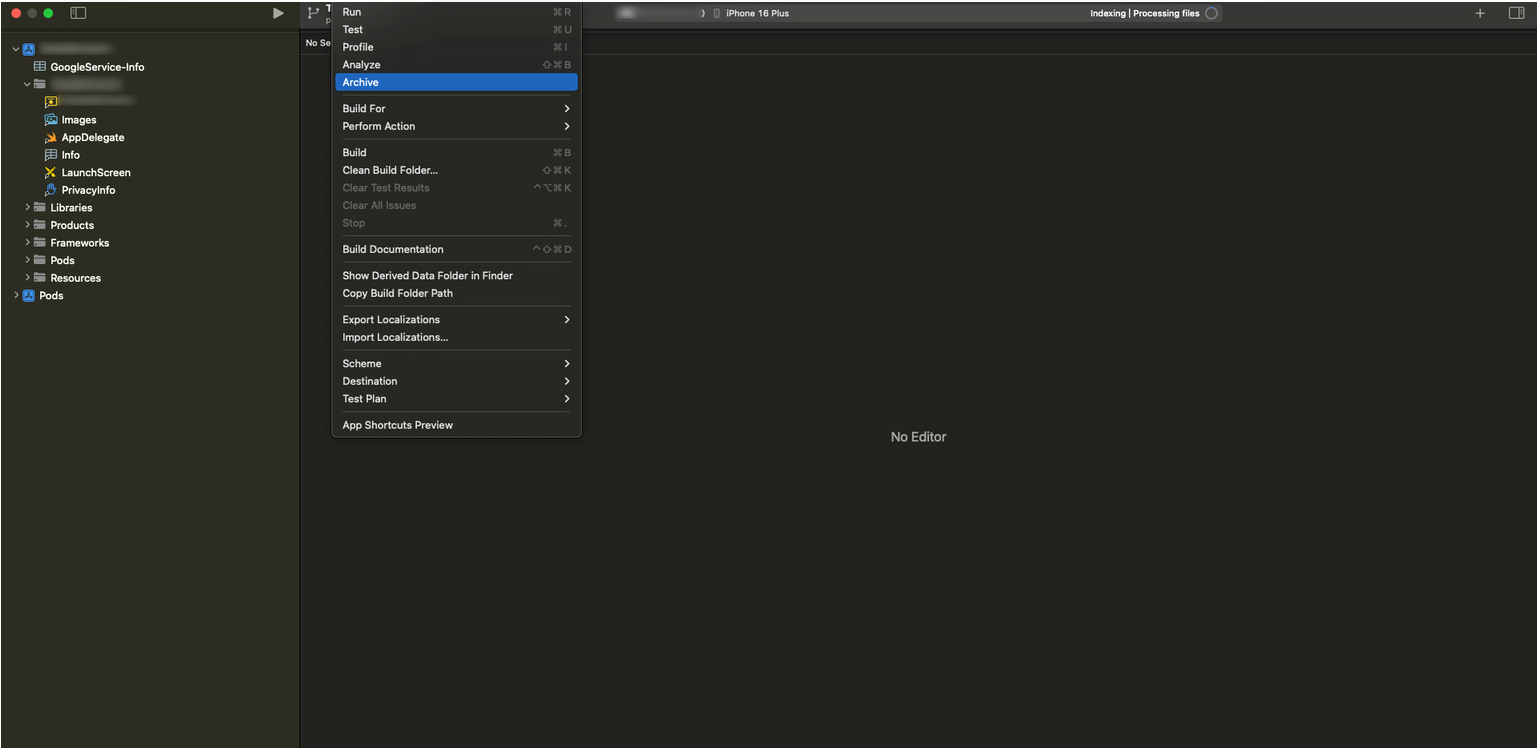Toggle the navigator sidebar icon
The width and height of the screenshot is (1537, 748).
(x=78, y=13)
